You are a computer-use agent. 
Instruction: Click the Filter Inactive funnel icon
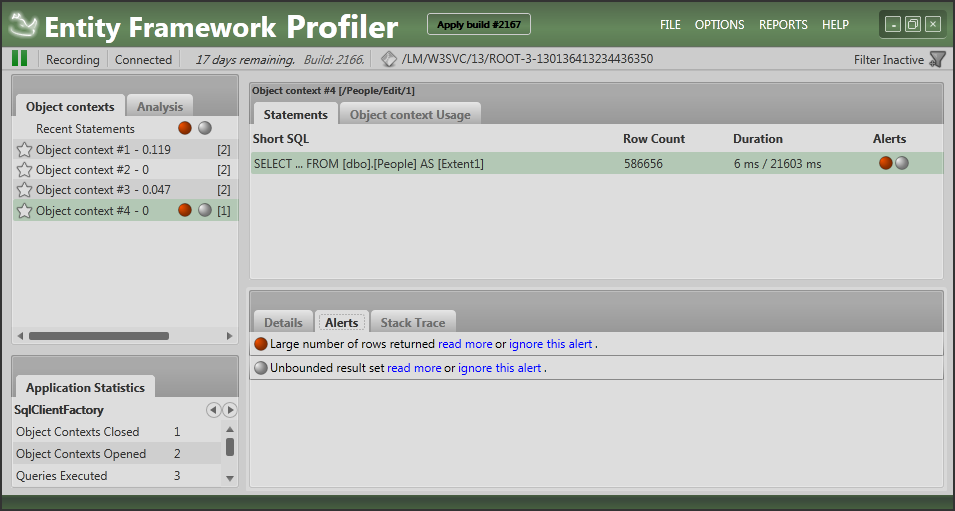(937, 59)
